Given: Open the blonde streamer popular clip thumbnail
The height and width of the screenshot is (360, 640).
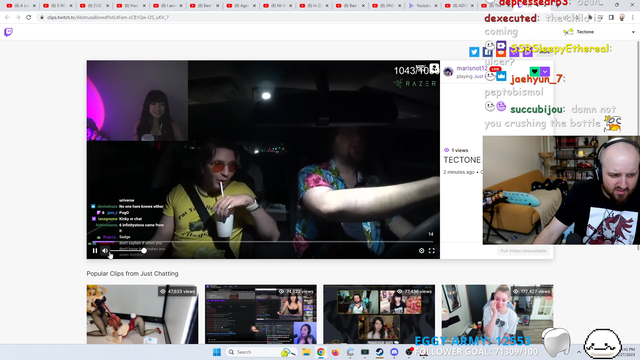Looking at the screenshot, I should [497, 314].
